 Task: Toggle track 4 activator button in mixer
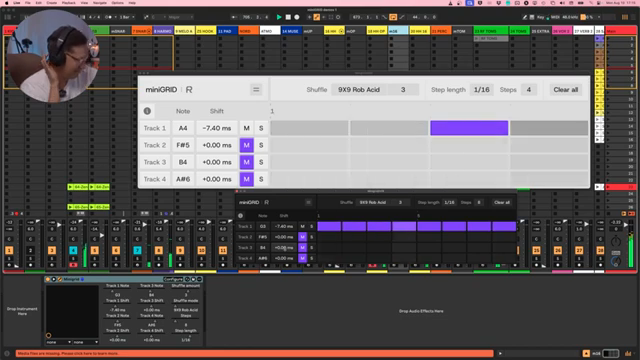click(73, 250)
